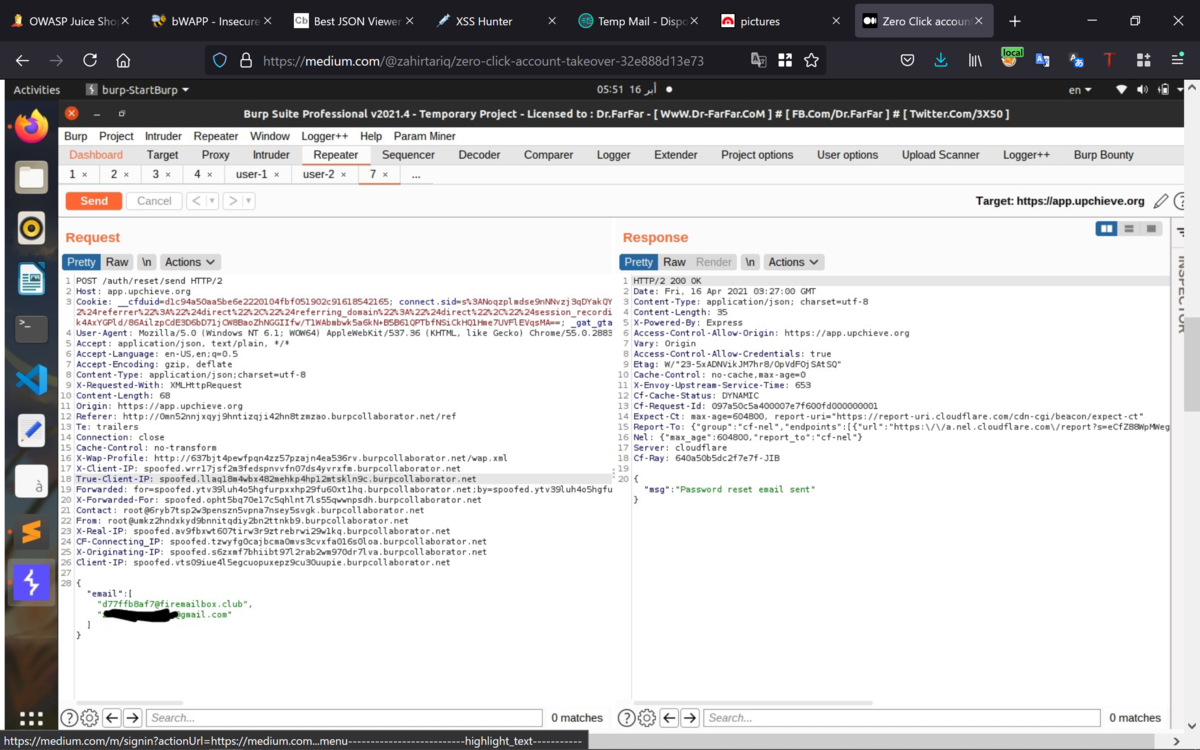Launch Visual Studio Code from the dock
This screenshot has height=750, width=1200.
point(31,380)
